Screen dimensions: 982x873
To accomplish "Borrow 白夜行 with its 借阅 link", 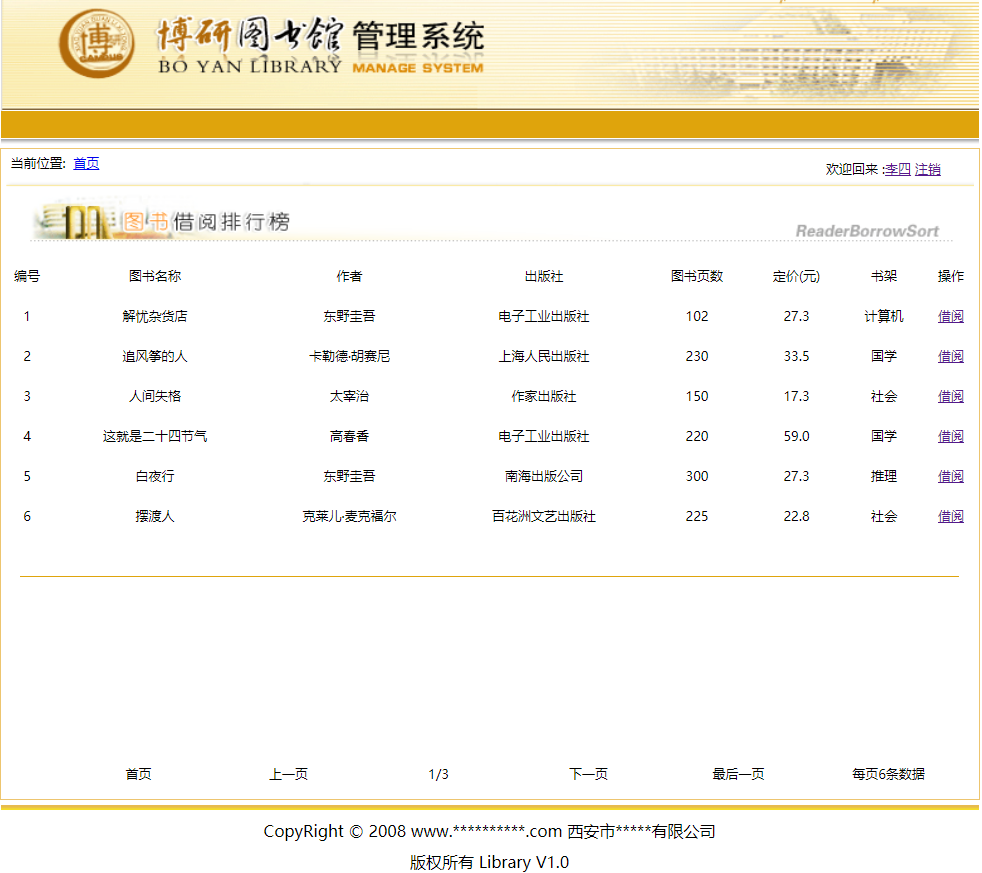I will [x=950, y=477].
